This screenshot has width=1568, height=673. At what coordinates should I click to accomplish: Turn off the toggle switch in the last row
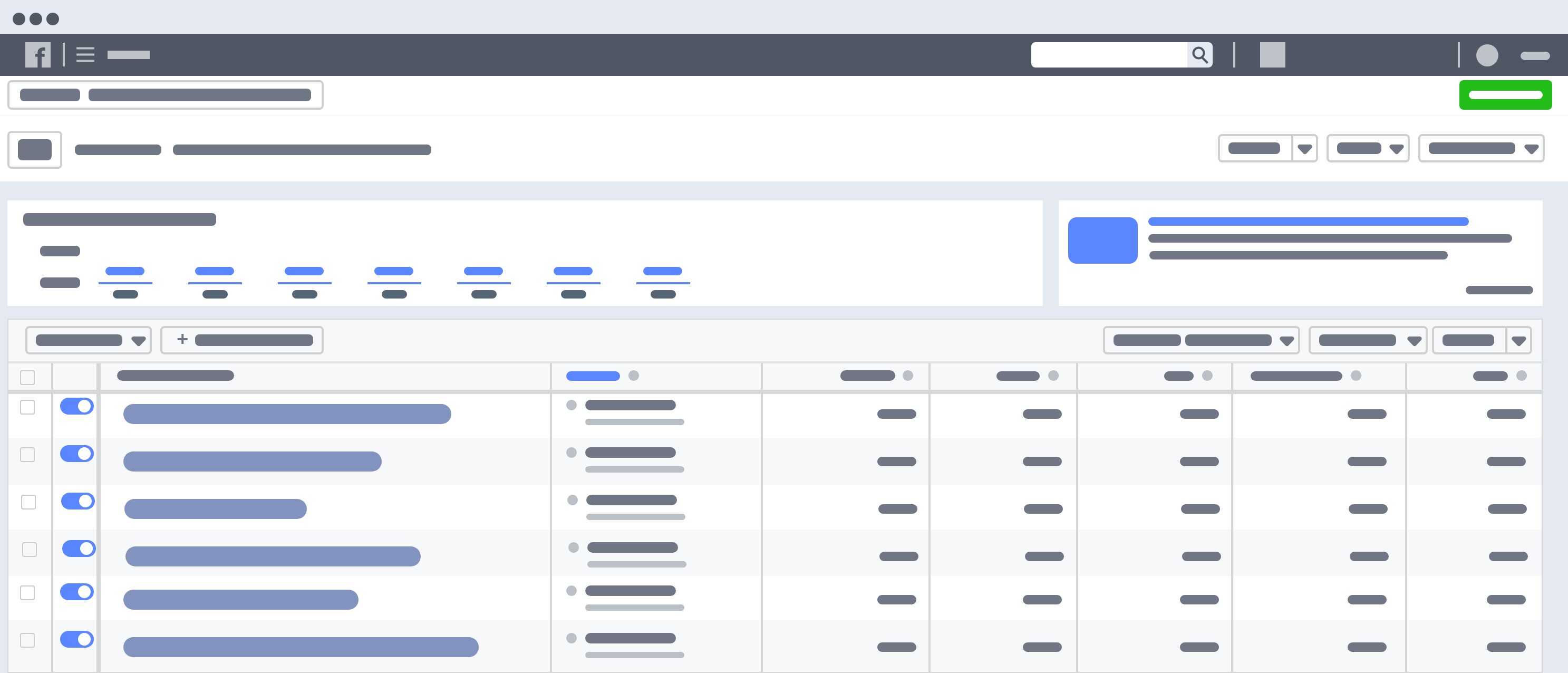tap(76, 639)
